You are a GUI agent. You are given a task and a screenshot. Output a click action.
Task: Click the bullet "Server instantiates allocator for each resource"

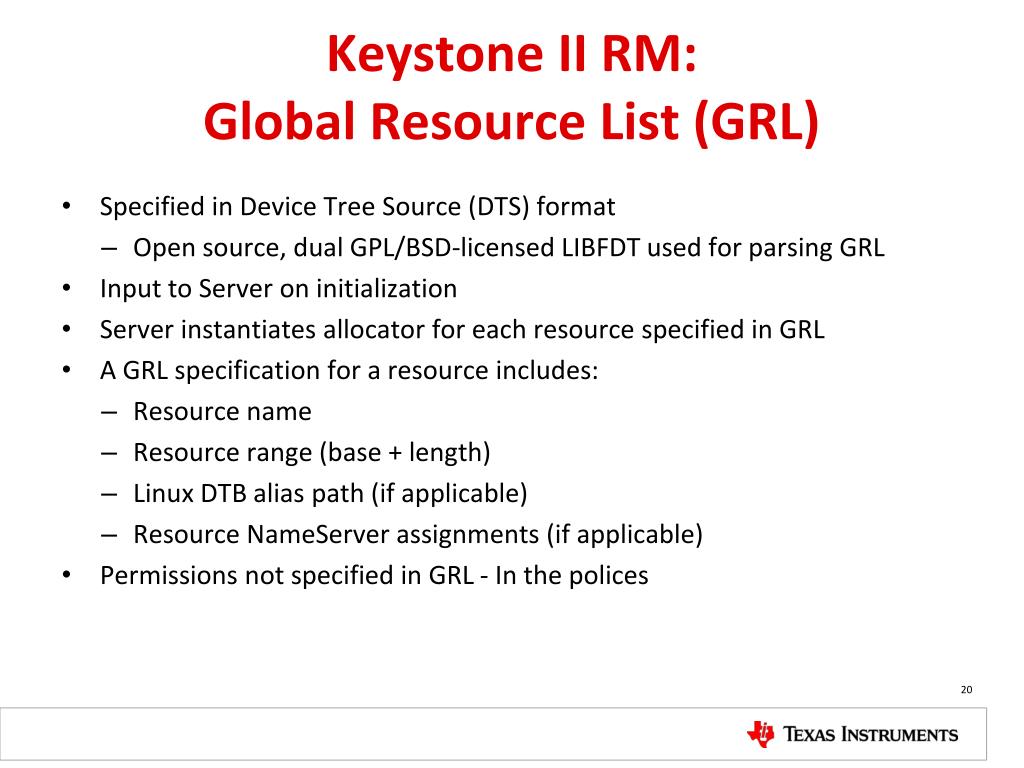pyautogui.click(x=462, y=330)
